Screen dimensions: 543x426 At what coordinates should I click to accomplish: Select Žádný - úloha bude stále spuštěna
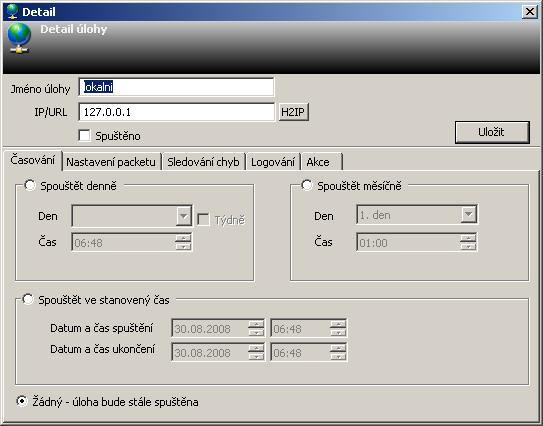(x=22, y=401)
